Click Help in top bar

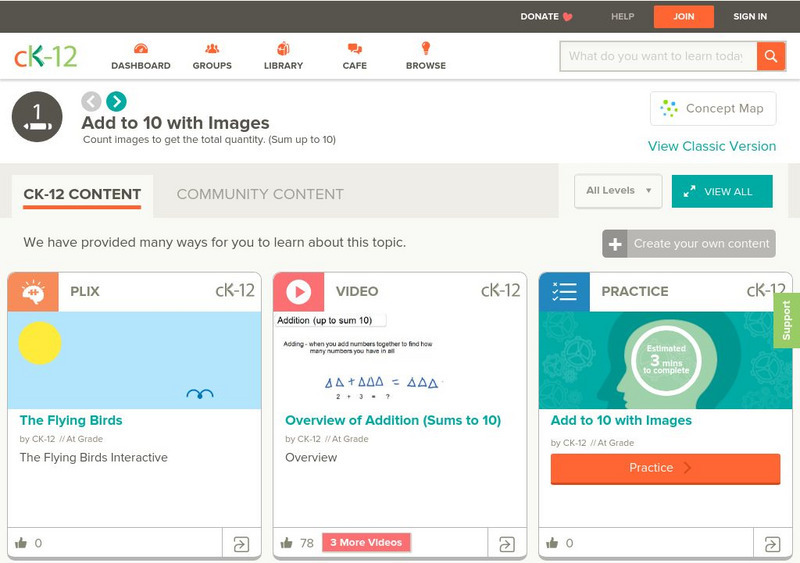pos(622,16)
